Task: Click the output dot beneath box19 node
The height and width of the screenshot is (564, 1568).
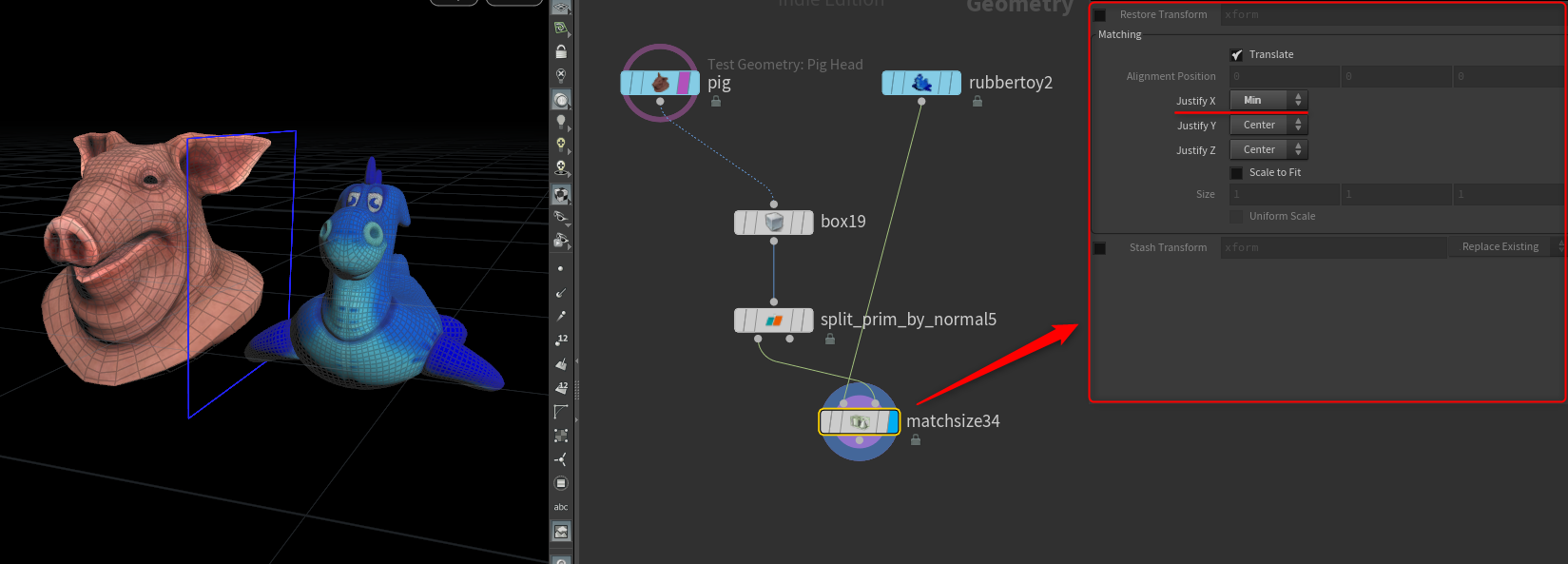Action: pyautogui.click(x=774, y=241)
